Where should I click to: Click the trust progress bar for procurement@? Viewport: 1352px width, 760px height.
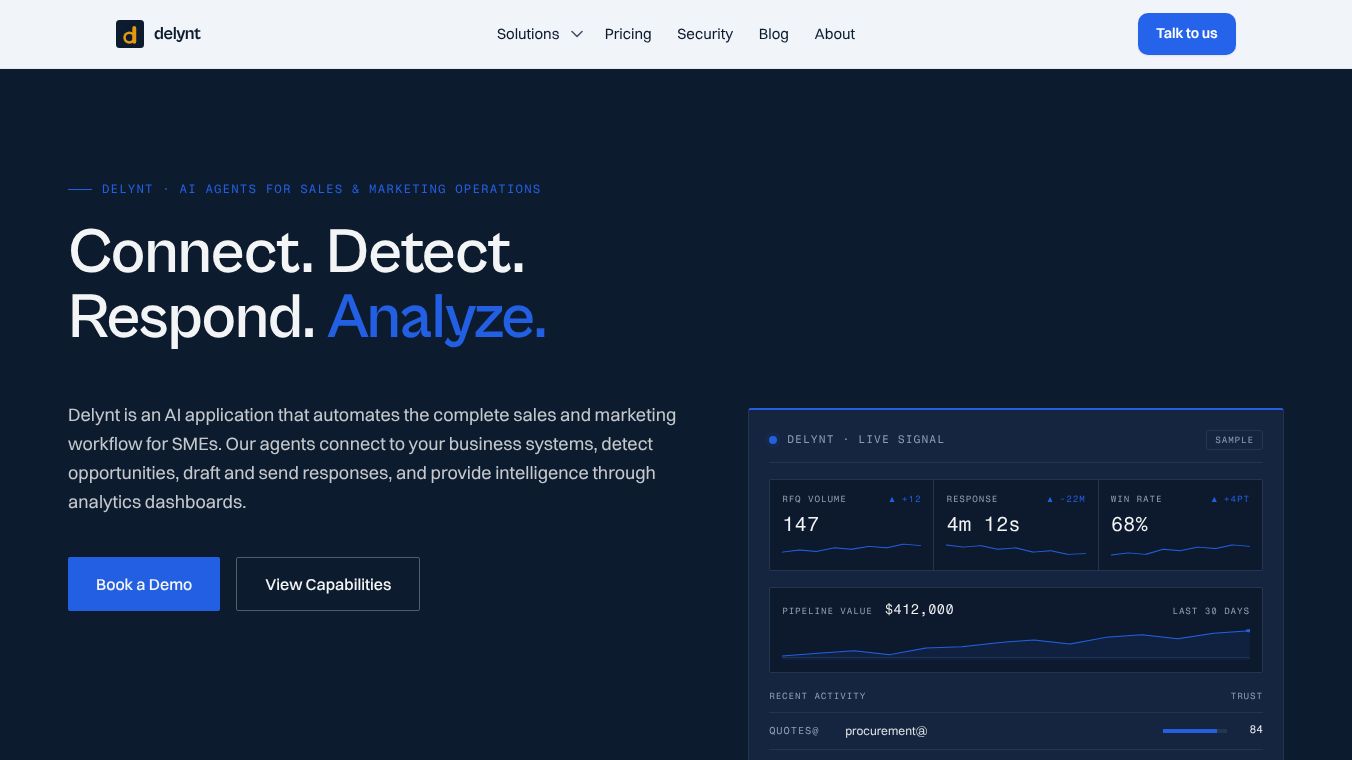click(x=1195, y=731)
